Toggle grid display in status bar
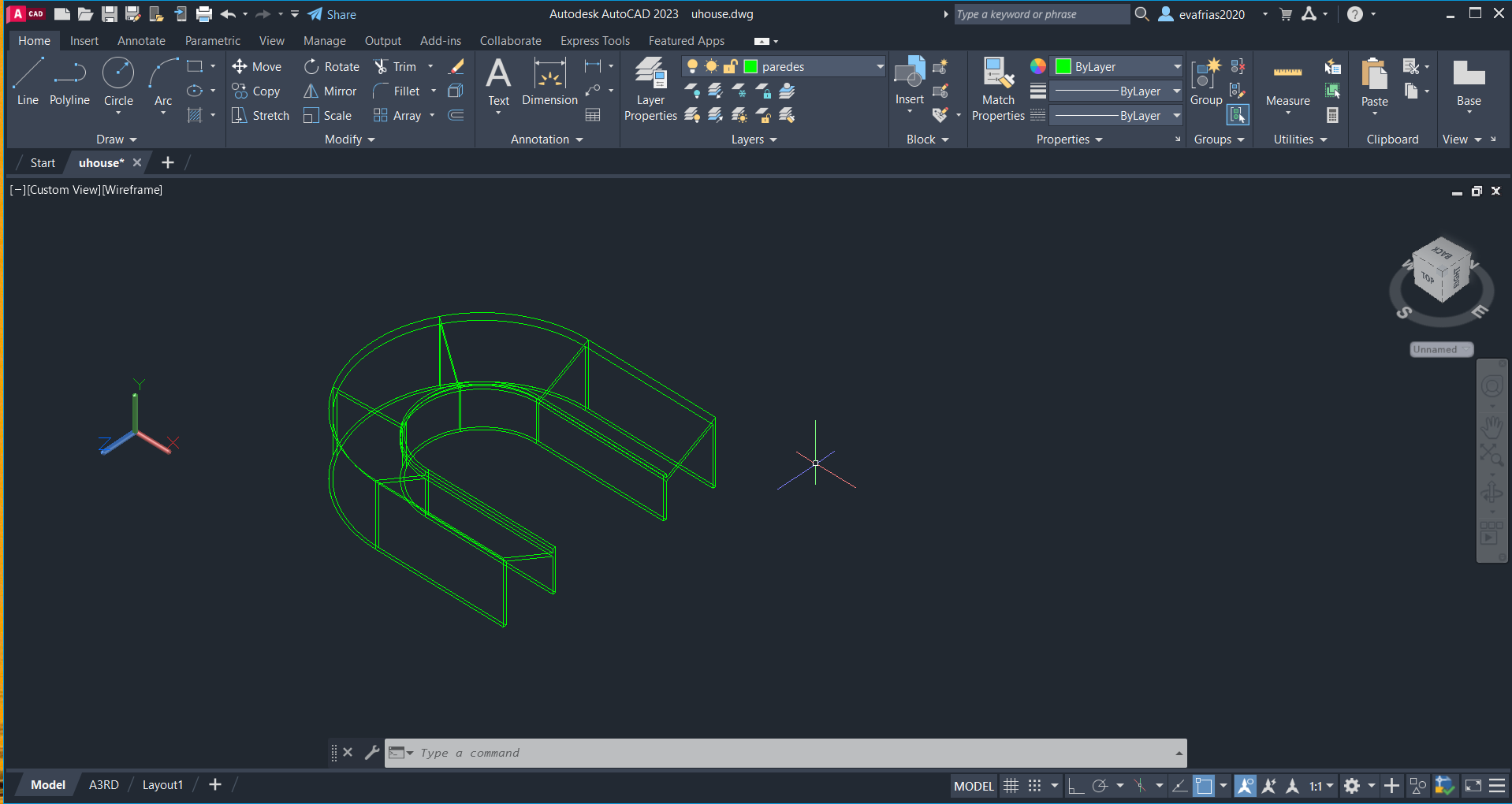This screenshot has height=804, width=1512. (x=1011, y=786)
